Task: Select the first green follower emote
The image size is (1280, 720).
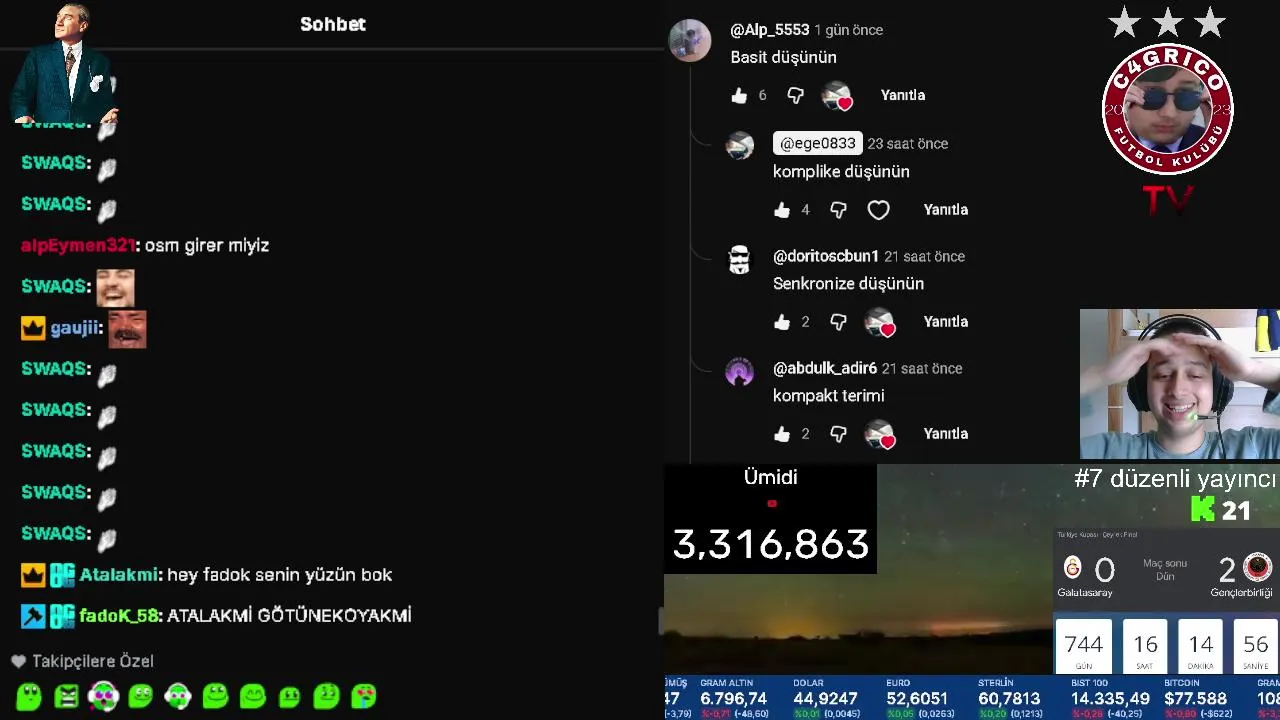Action: (29, 696)
